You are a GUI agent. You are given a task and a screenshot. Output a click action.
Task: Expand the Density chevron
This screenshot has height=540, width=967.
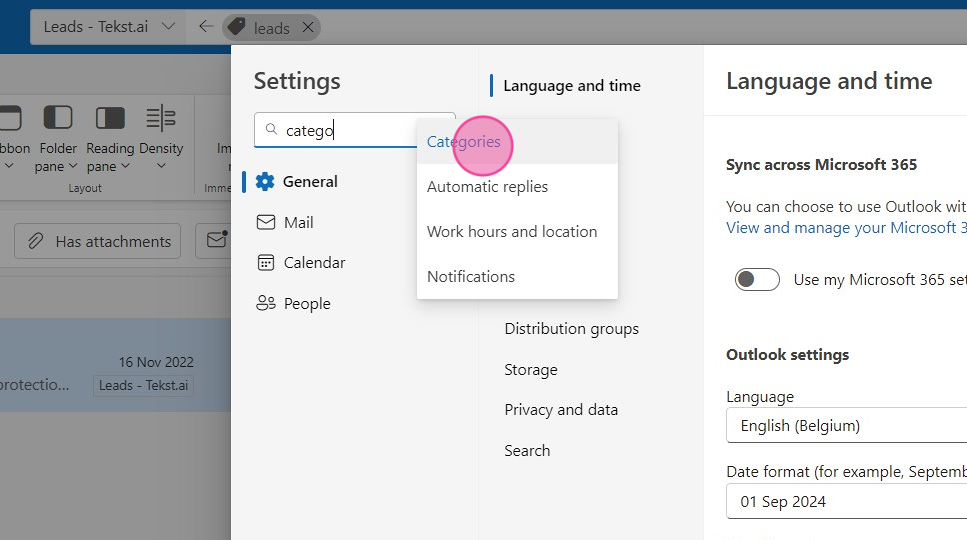point(161,166)
